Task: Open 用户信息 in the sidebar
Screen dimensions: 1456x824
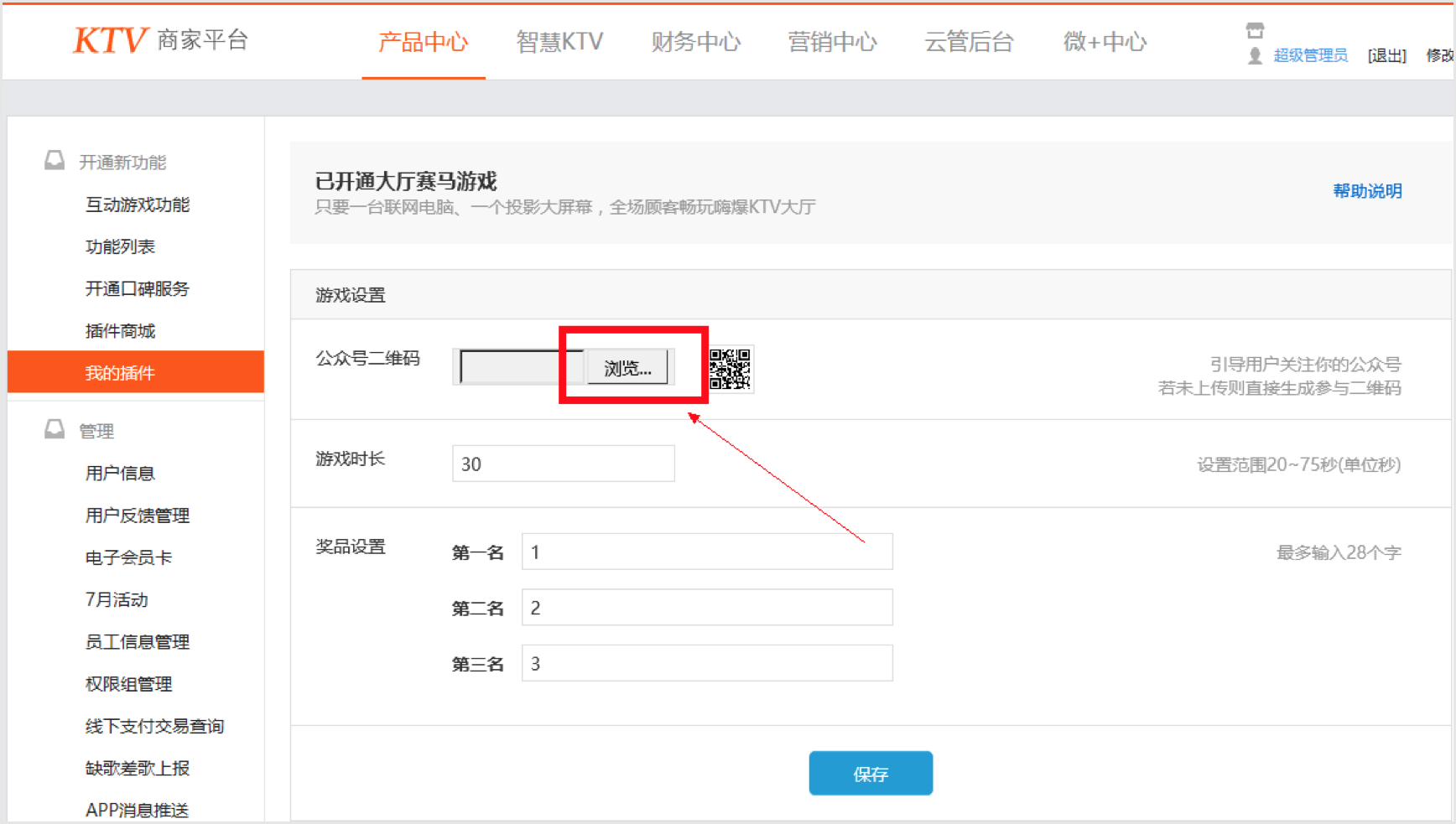Action: point(120,474)
